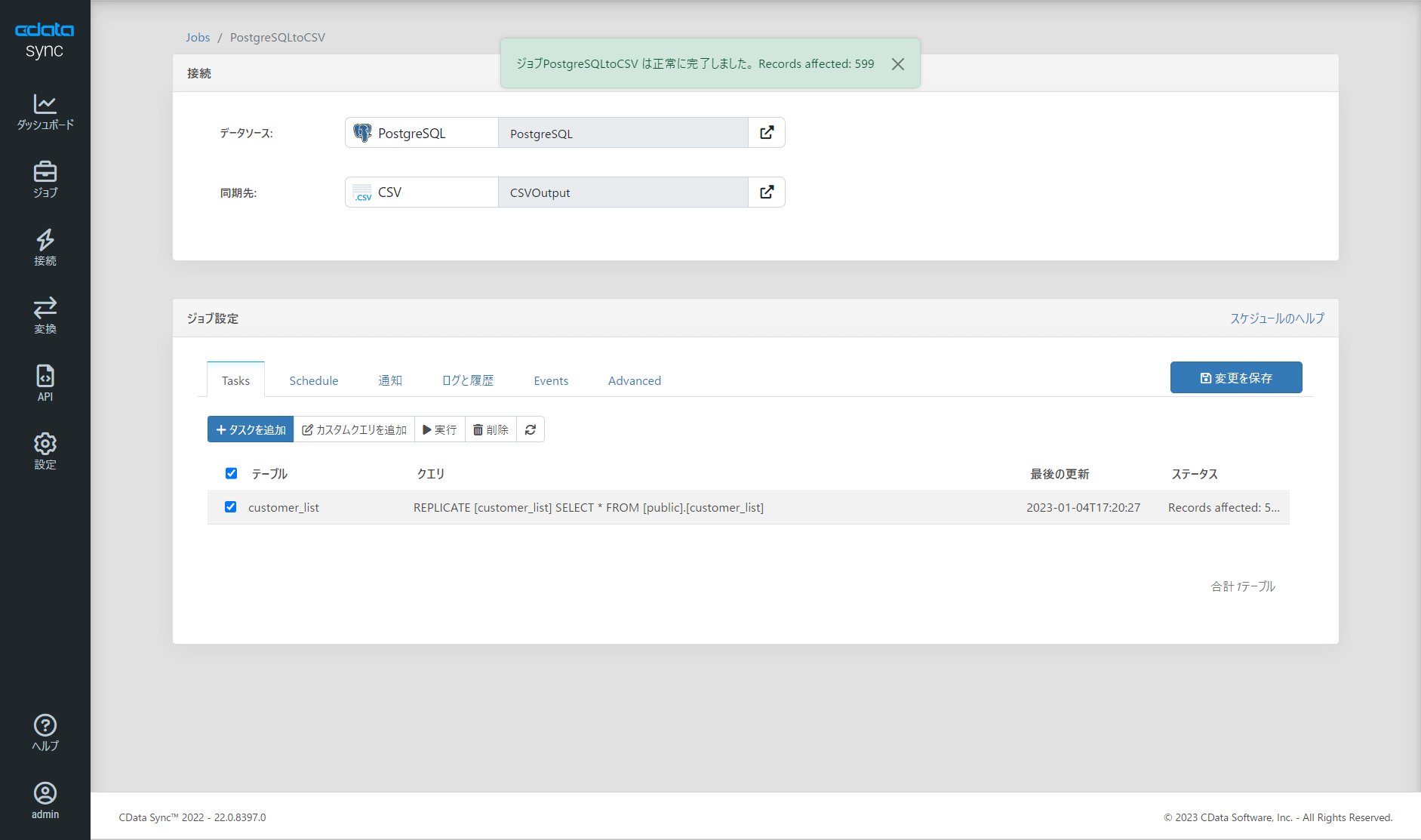The height and width of the screenshot is (840, 1421).
Task: Run the job with 実行 button
Action: [x=440, y=429]
